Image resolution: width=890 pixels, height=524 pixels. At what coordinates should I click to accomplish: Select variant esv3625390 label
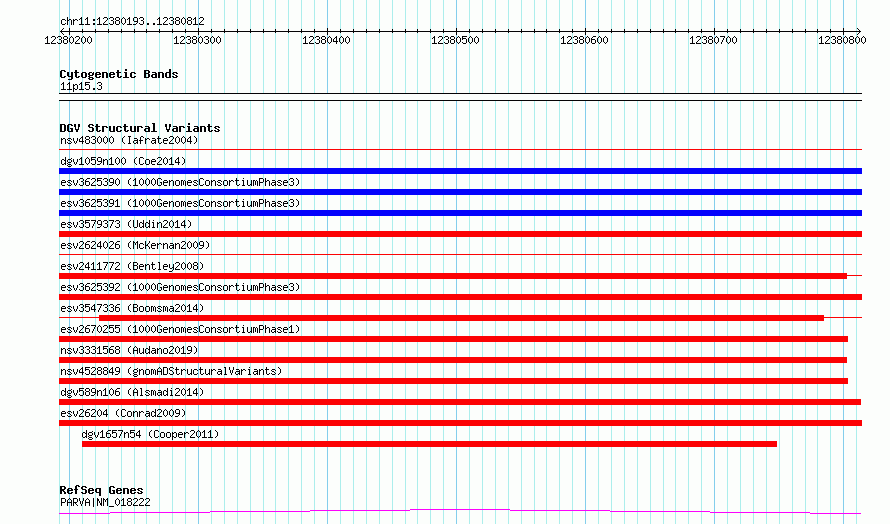pos(180,182)
